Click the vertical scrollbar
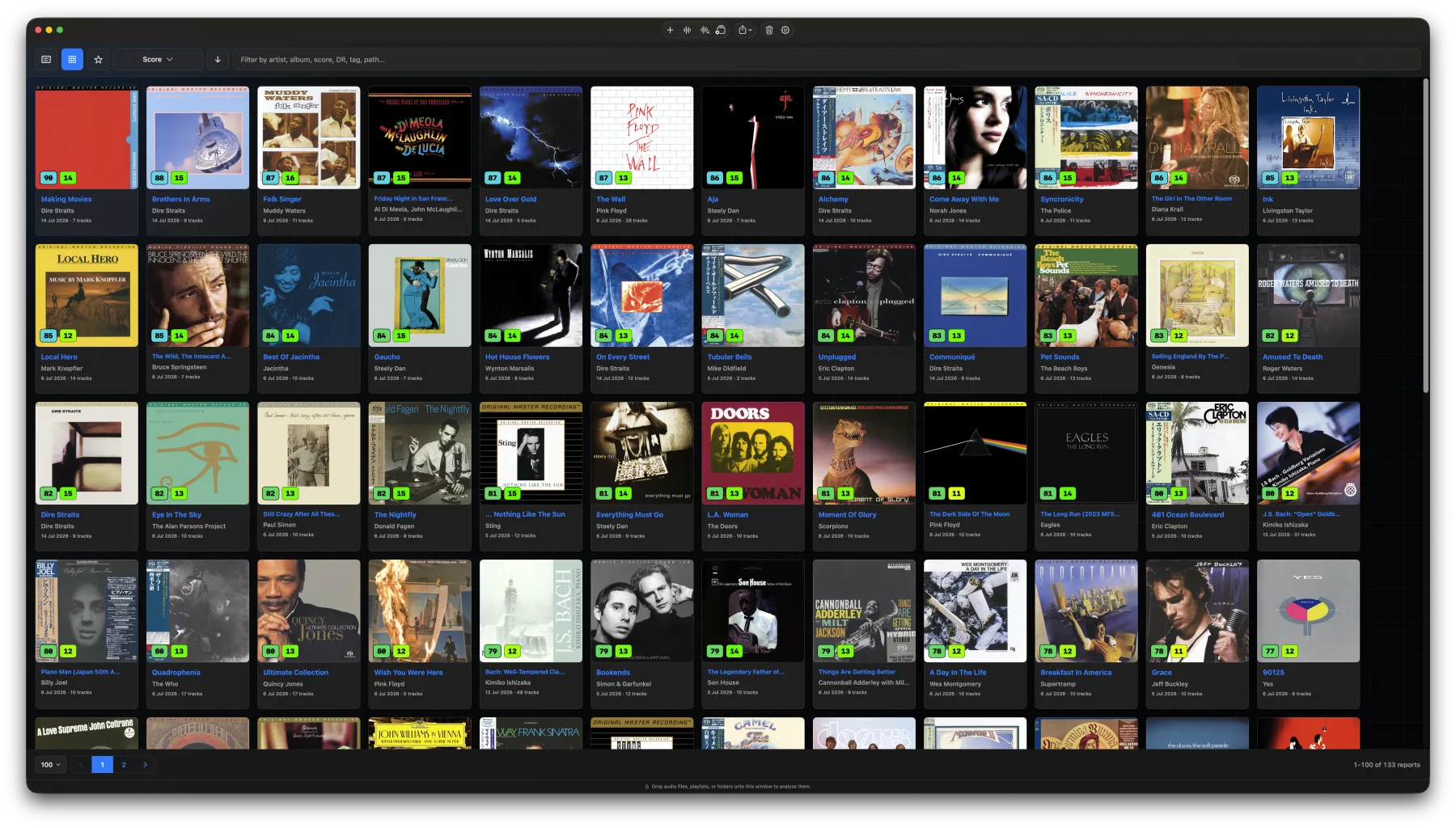This screenshot has width=1456, height=828. (1425, 234)
